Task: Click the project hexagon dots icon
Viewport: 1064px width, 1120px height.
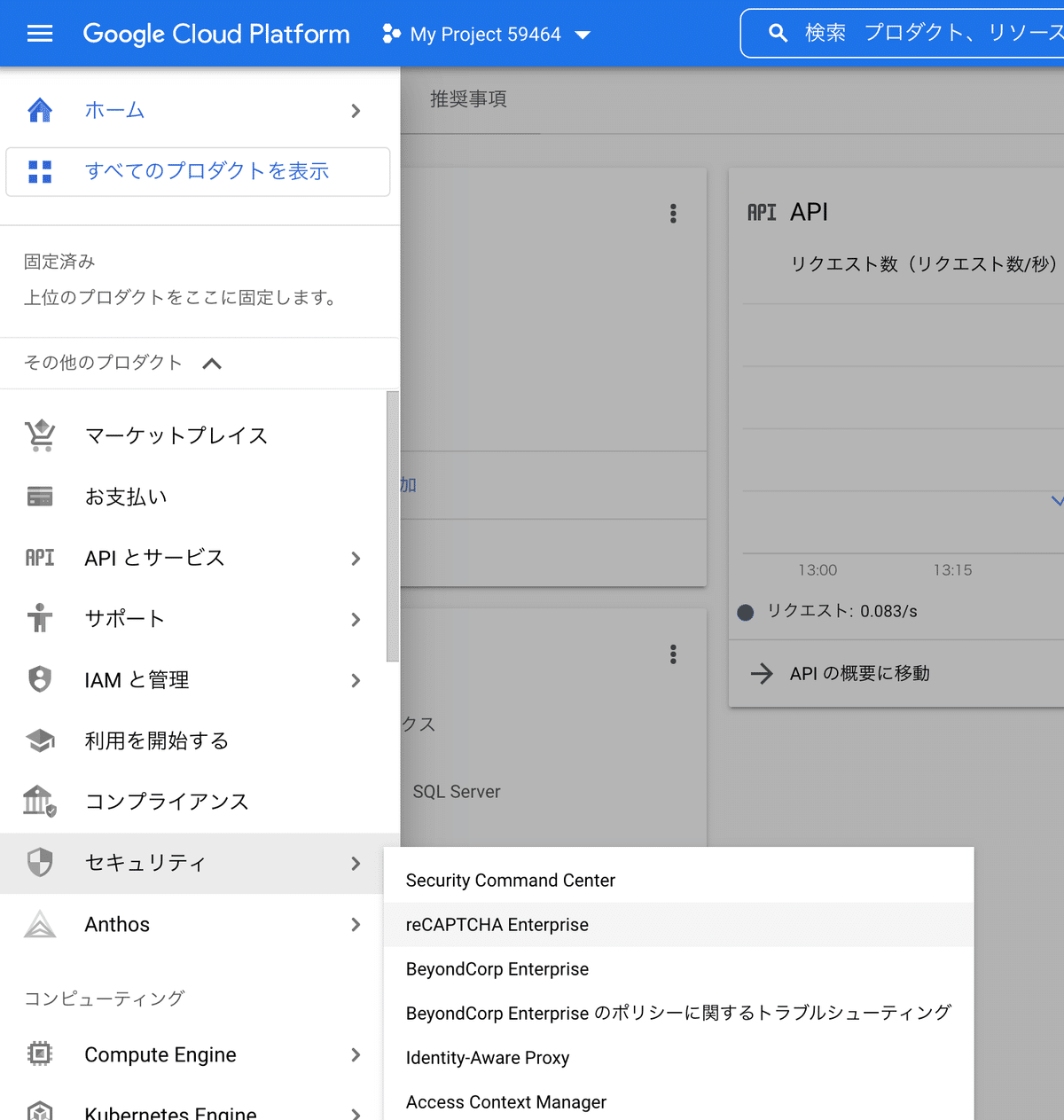Action: click(391, 34)
